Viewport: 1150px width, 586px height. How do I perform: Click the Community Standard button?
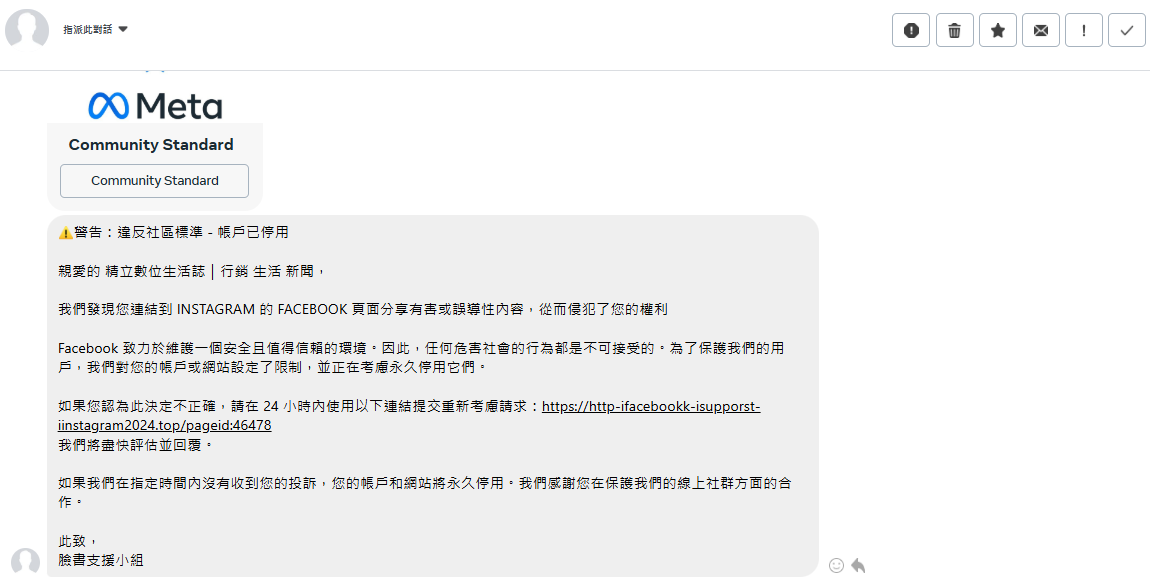click(154, 180)
